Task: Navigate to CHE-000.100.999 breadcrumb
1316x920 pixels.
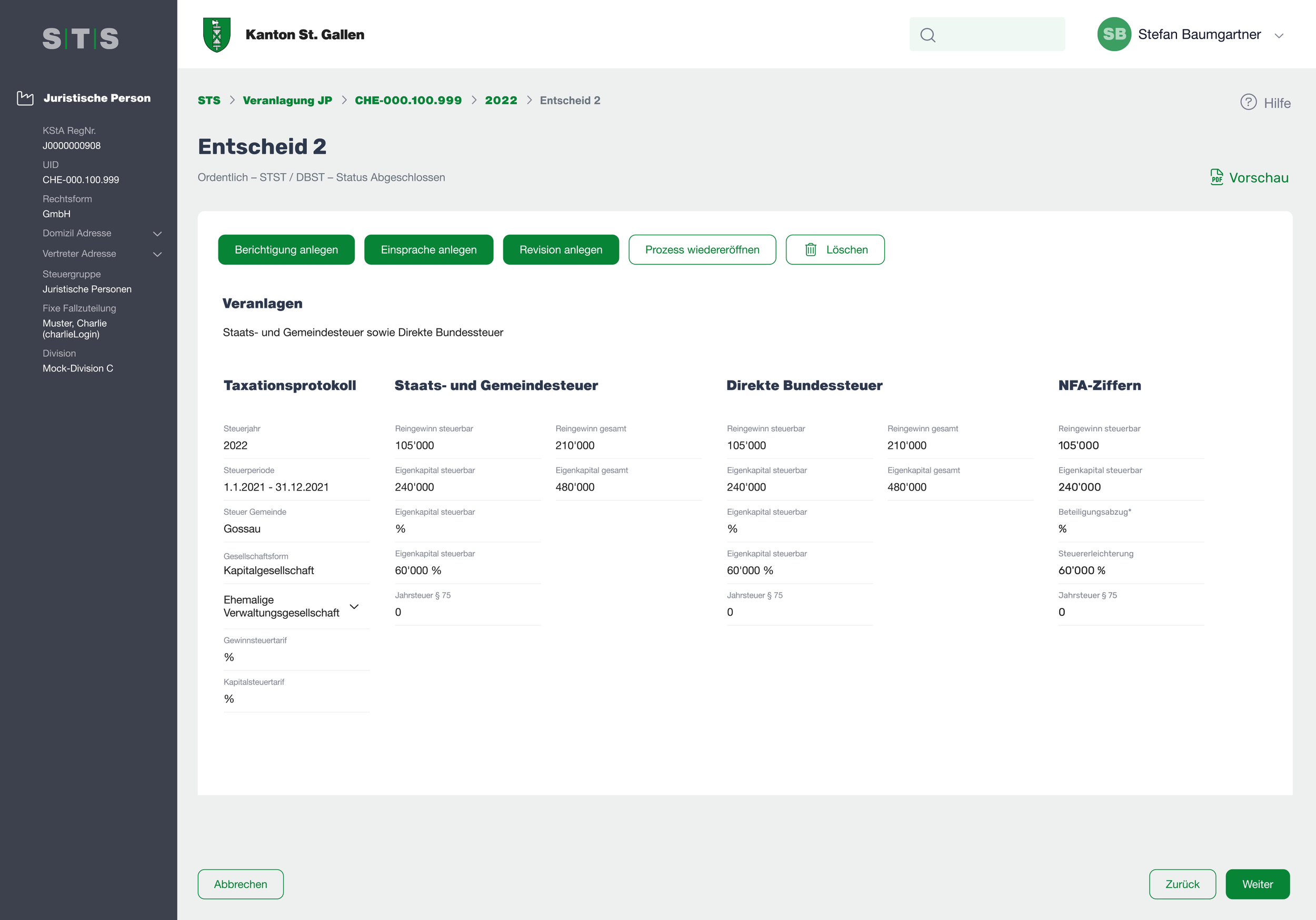Action: pyautogui.click(x=407, y=101)
